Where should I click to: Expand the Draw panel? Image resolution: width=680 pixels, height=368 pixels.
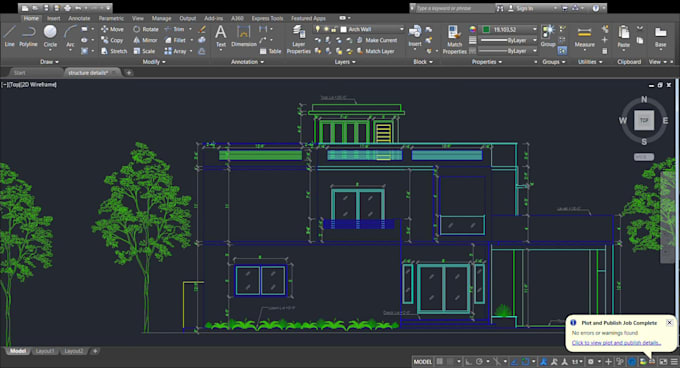49,62
